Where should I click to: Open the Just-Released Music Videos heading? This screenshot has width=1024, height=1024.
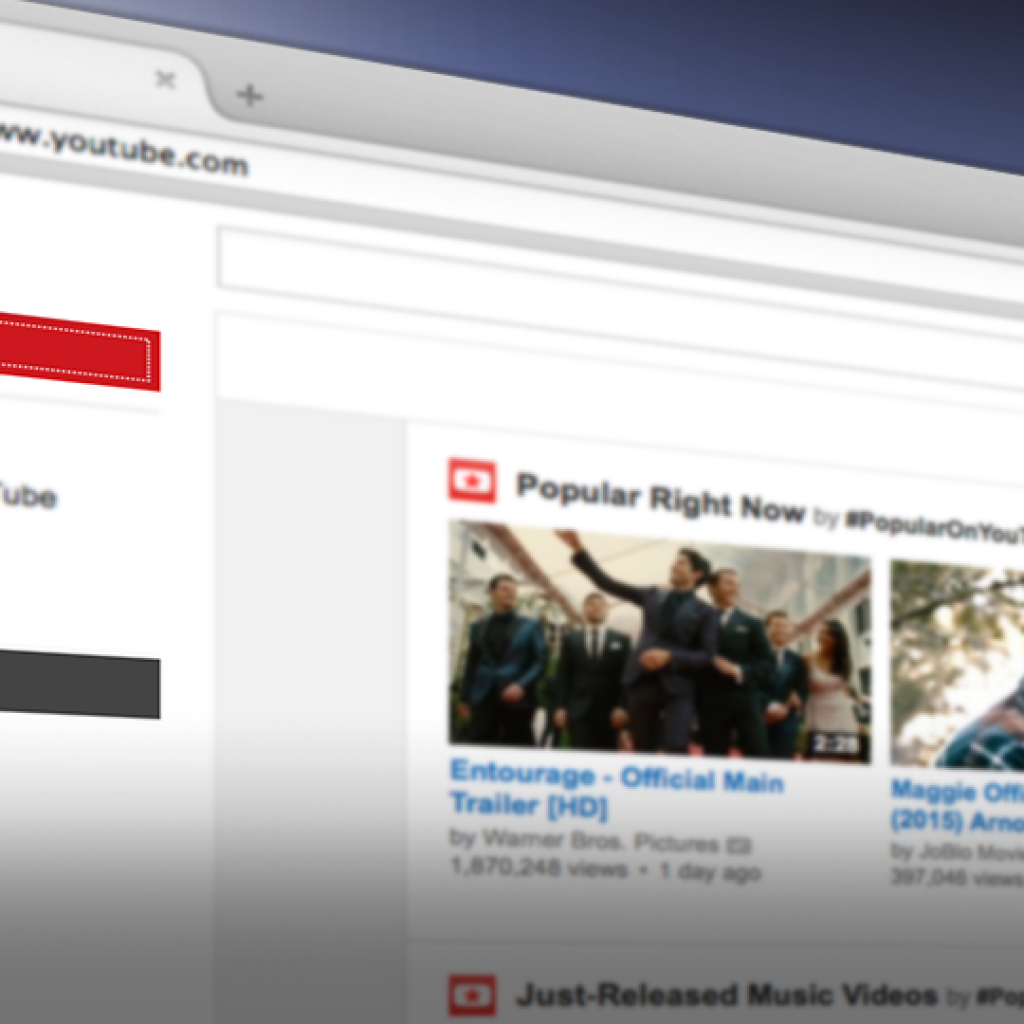[726, 995]
